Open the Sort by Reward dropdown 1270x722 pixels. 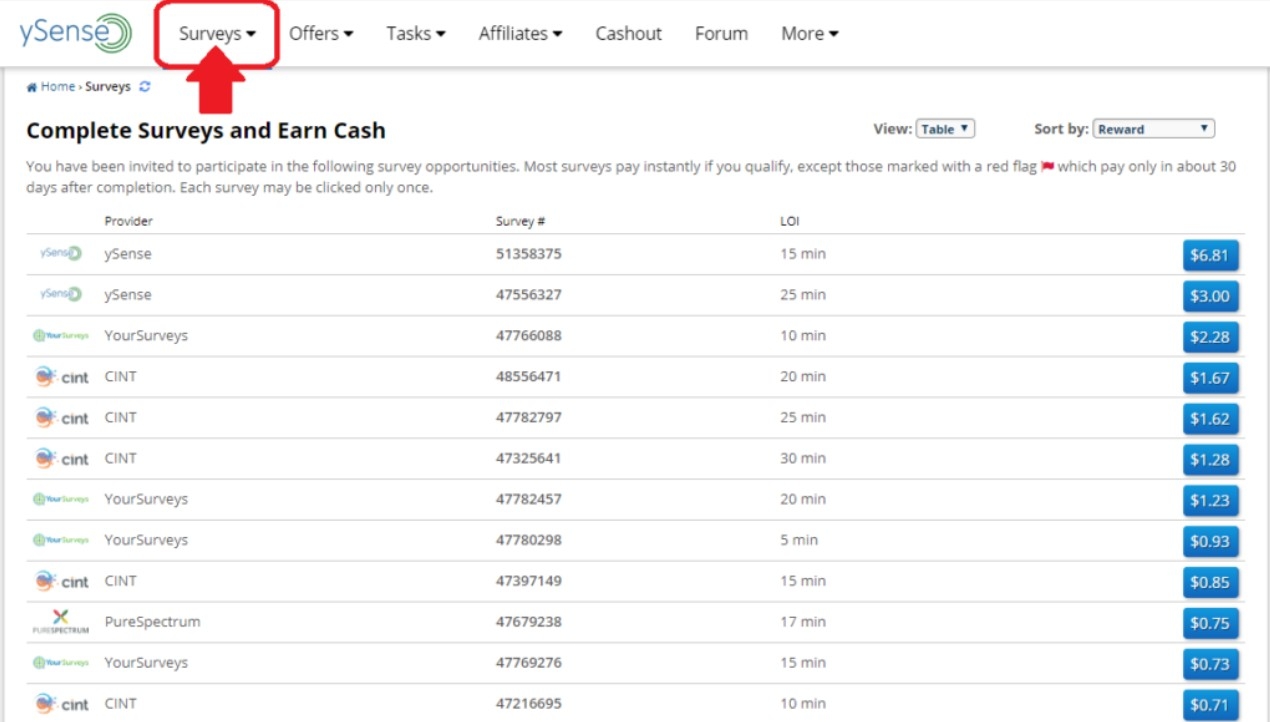click(1152, 128)
